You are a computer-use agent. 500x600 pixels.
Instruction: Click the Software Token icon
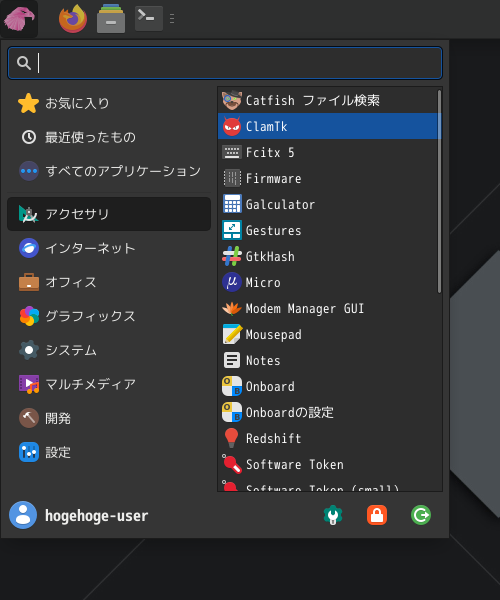pyautogui.click(x=232, y=464)
